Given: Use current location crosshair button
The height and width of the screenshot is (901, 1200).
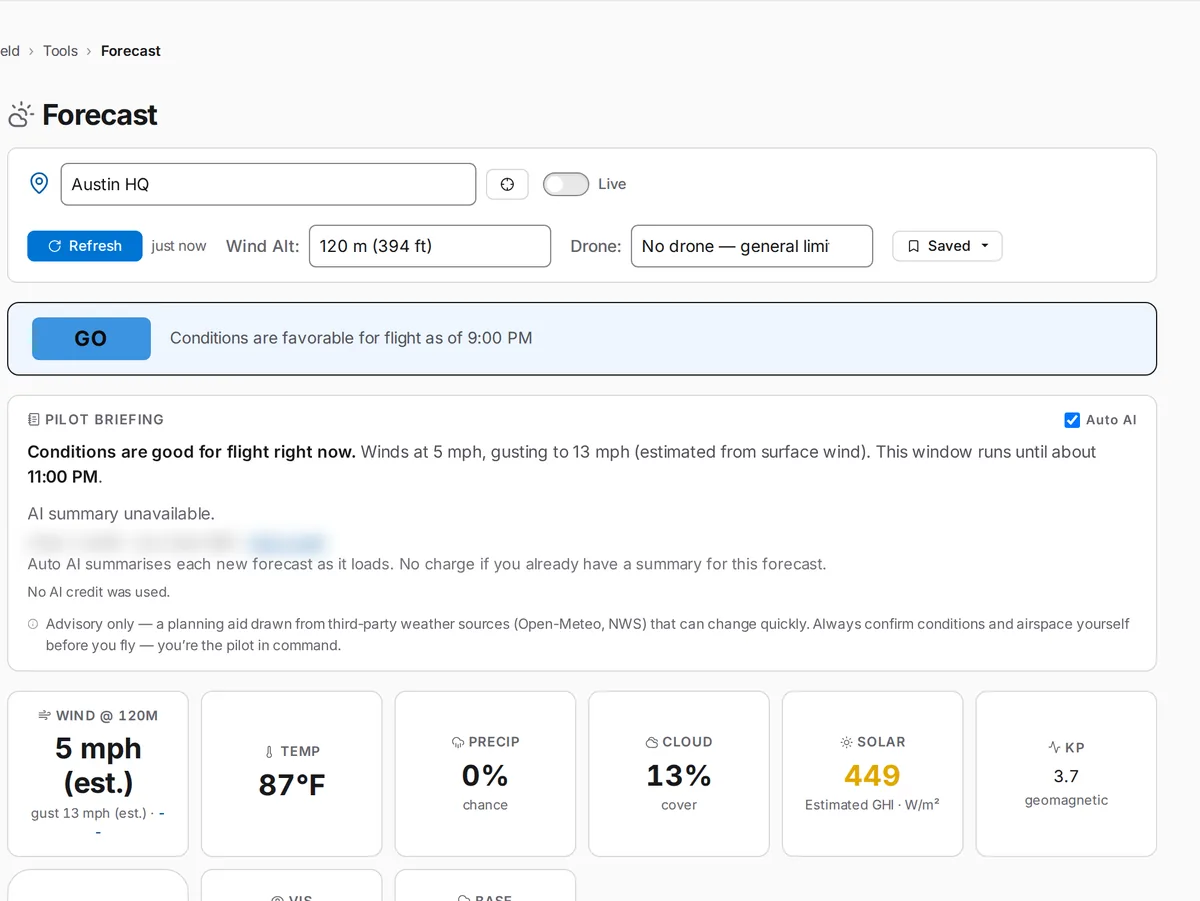Looking at the screenshot, I should click(x=507, y=184).
